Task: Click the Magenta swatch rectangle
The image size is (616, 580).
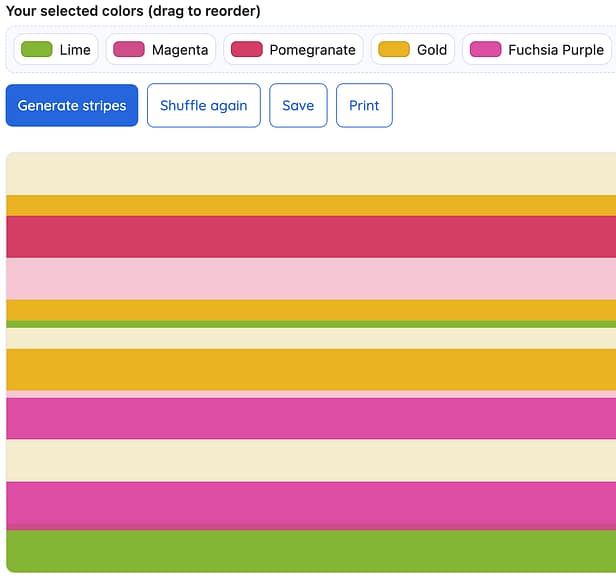Action: 129,50
